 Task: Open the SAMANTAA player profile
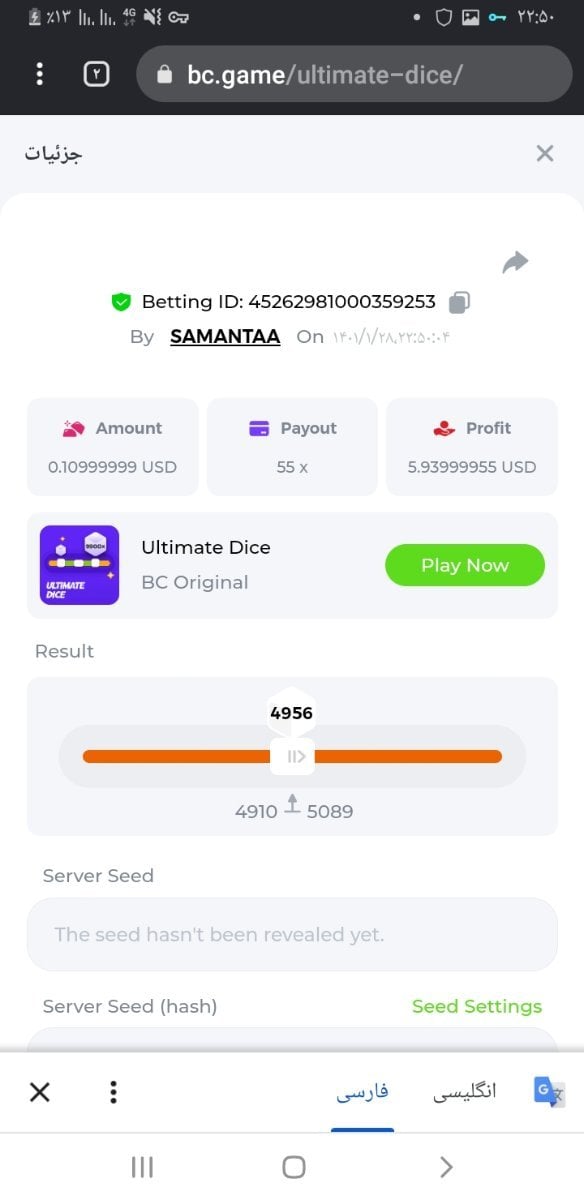click(225, 336)
